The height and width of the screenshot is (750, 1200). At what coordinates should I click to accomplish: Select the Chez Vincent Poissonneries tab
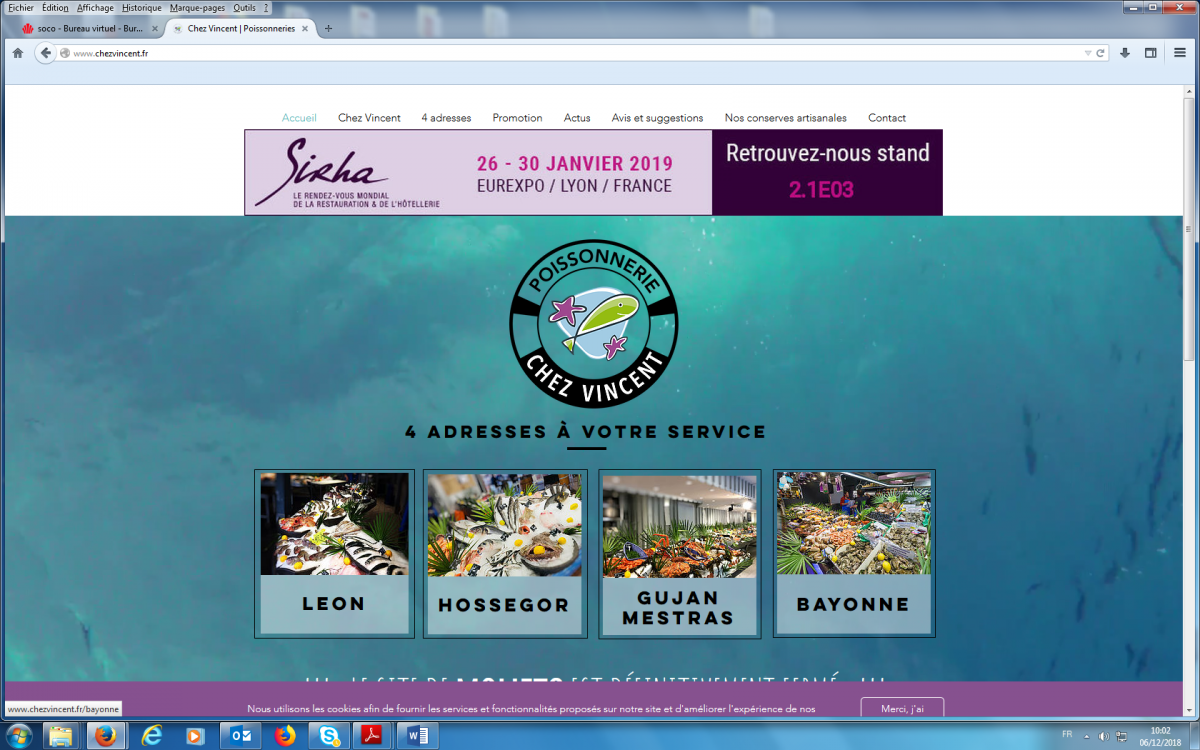point(240,28)
